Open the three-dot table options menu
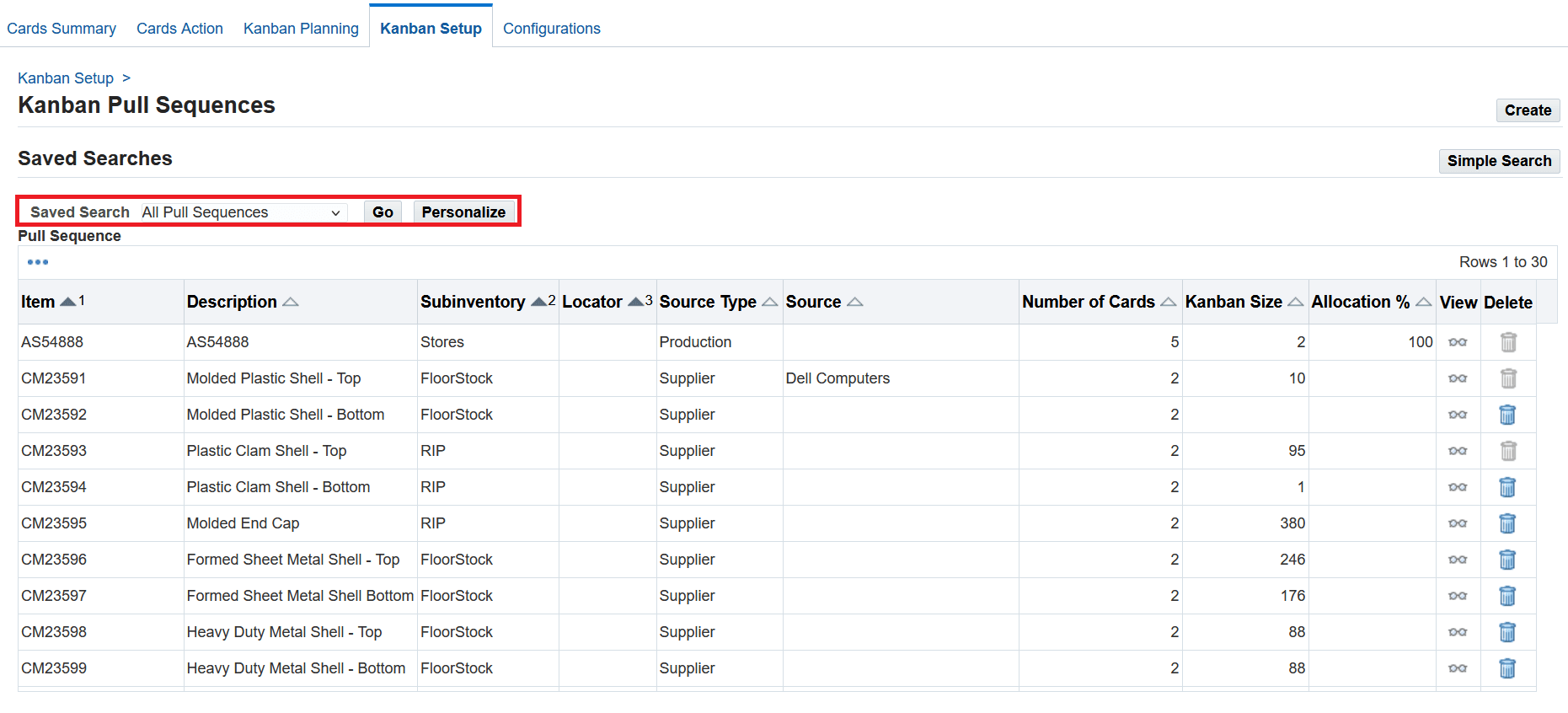The image size is (1568, 713). coord(38,262)
